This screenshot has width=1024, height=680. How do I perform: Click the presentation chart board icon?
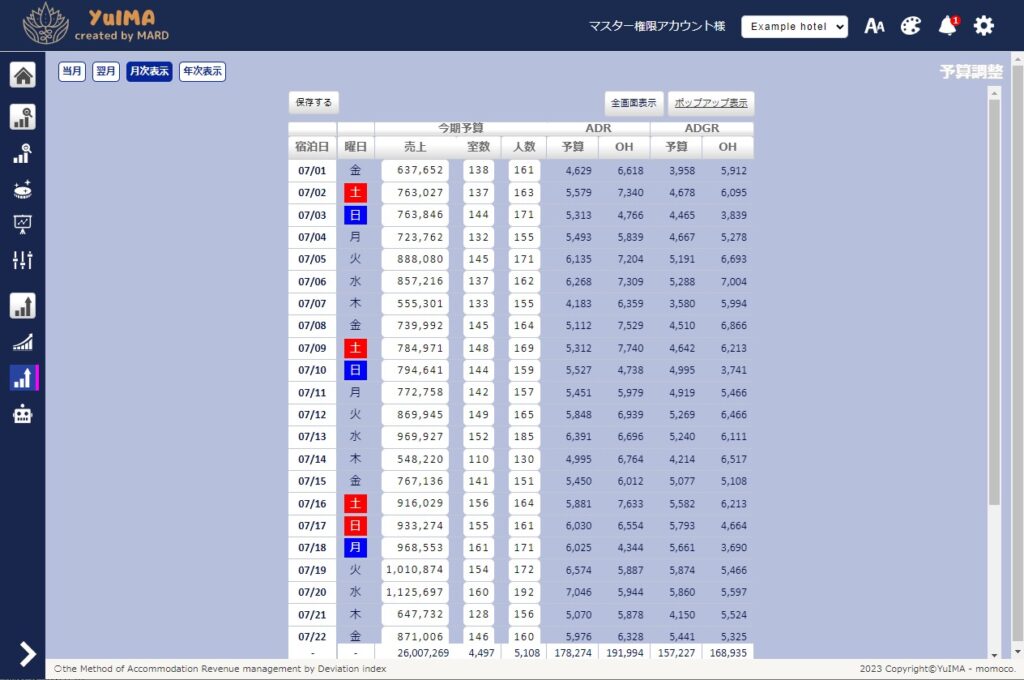[23, 224]
